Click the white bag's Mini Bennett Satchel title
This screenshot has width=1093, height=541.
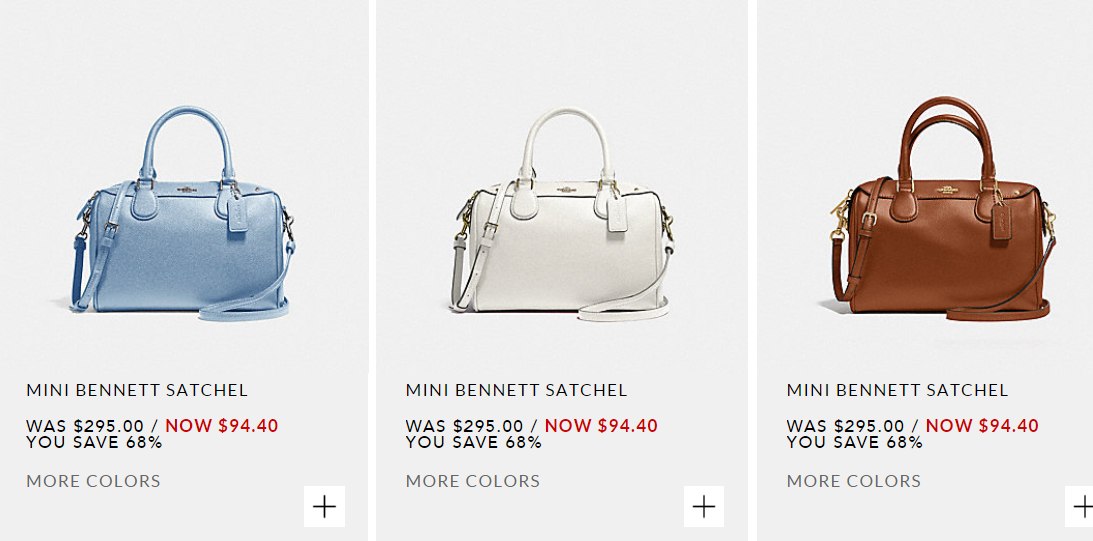pos(517,390)
